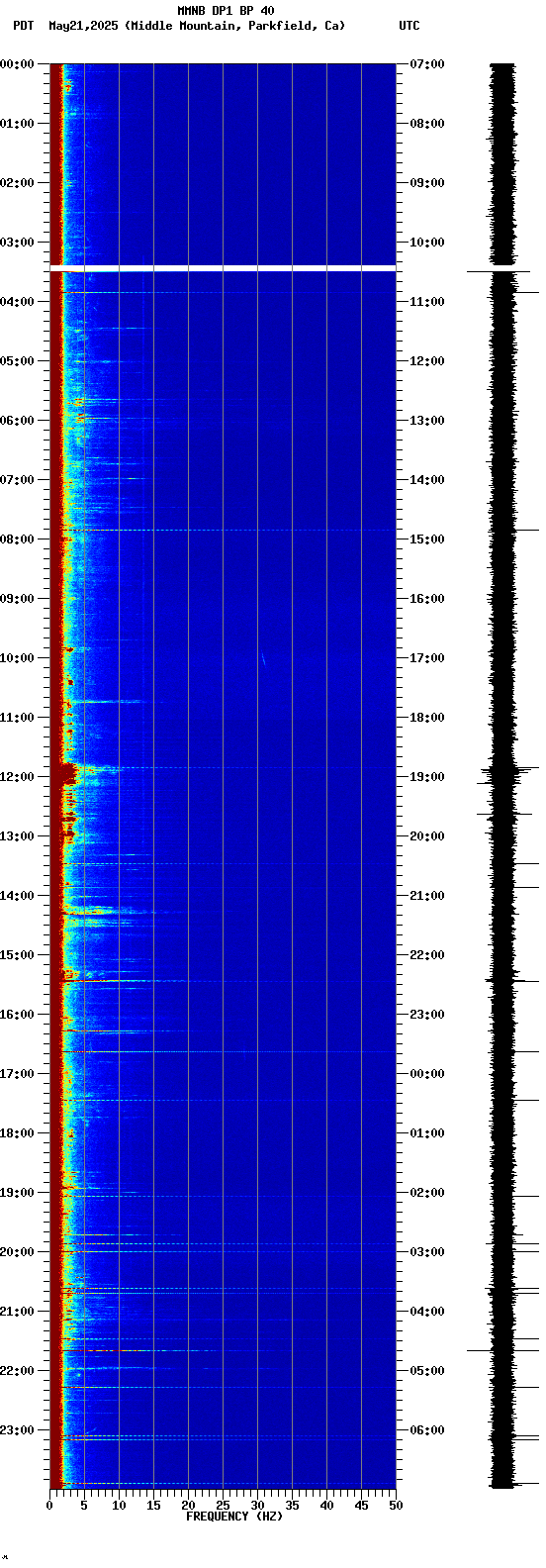Click the 15:00 label on the UTC axis
546x1568 pixels.
point(427,539)
